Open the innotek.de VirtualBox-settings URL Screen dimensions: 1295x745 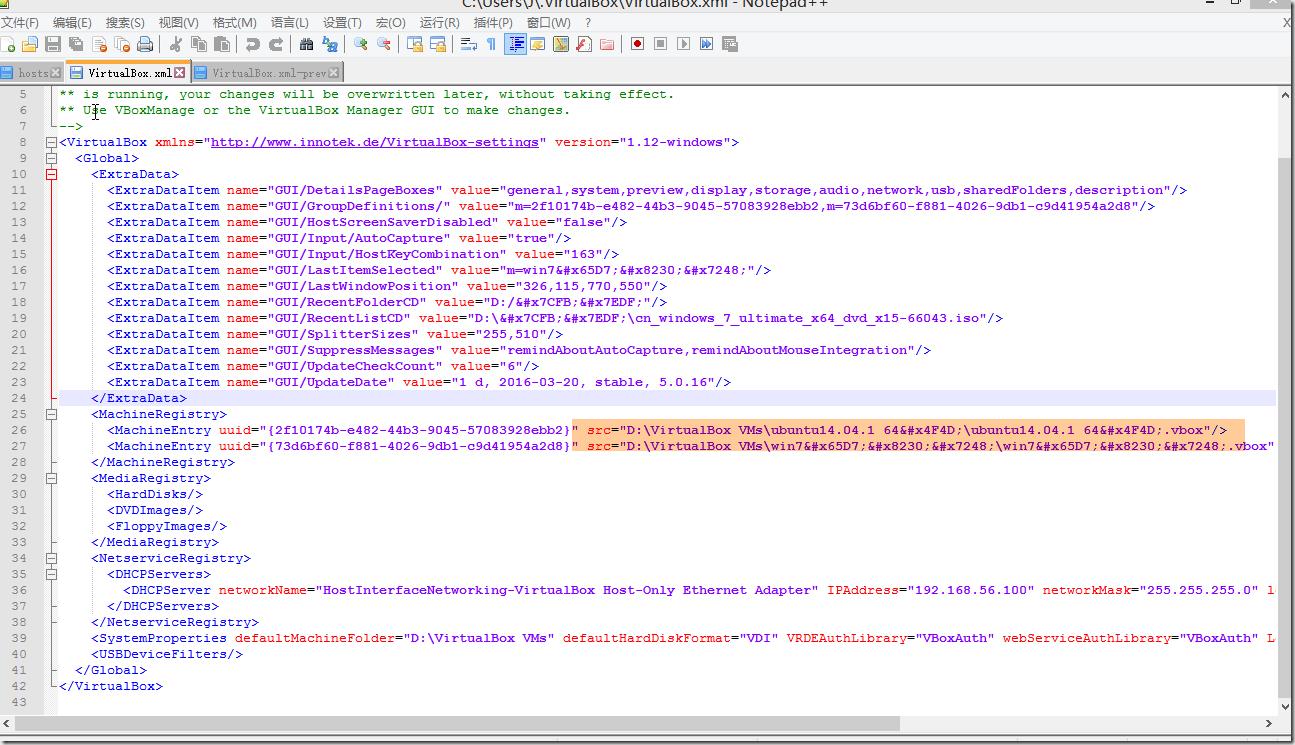tap(375, 142)
